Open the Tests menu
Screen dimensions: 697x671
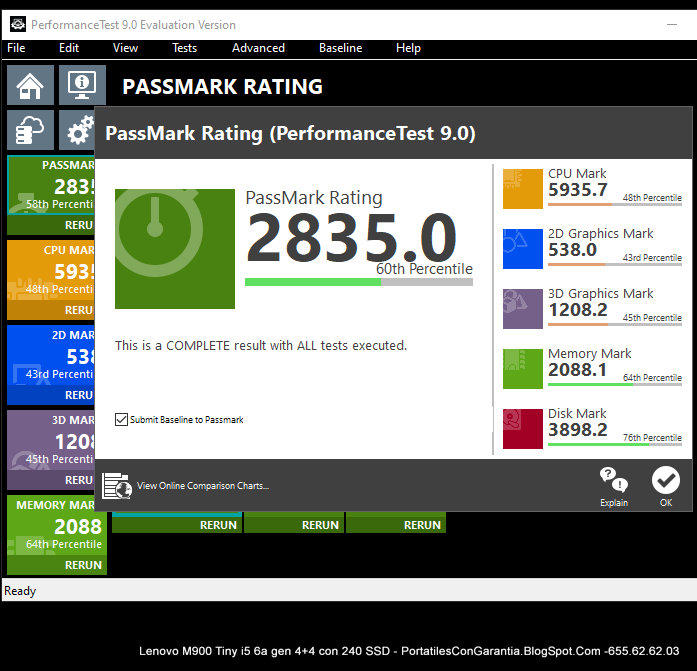(184, 48)
